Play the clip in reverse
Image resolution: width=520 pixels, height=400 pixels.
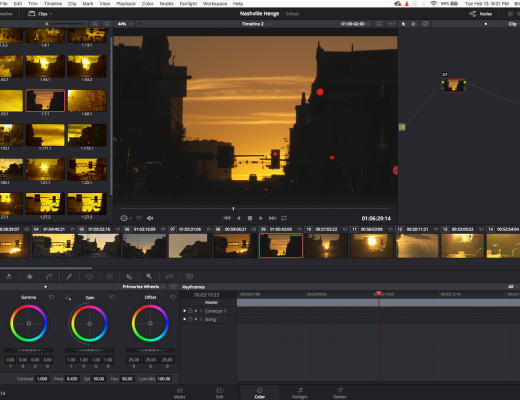(238, 218)
